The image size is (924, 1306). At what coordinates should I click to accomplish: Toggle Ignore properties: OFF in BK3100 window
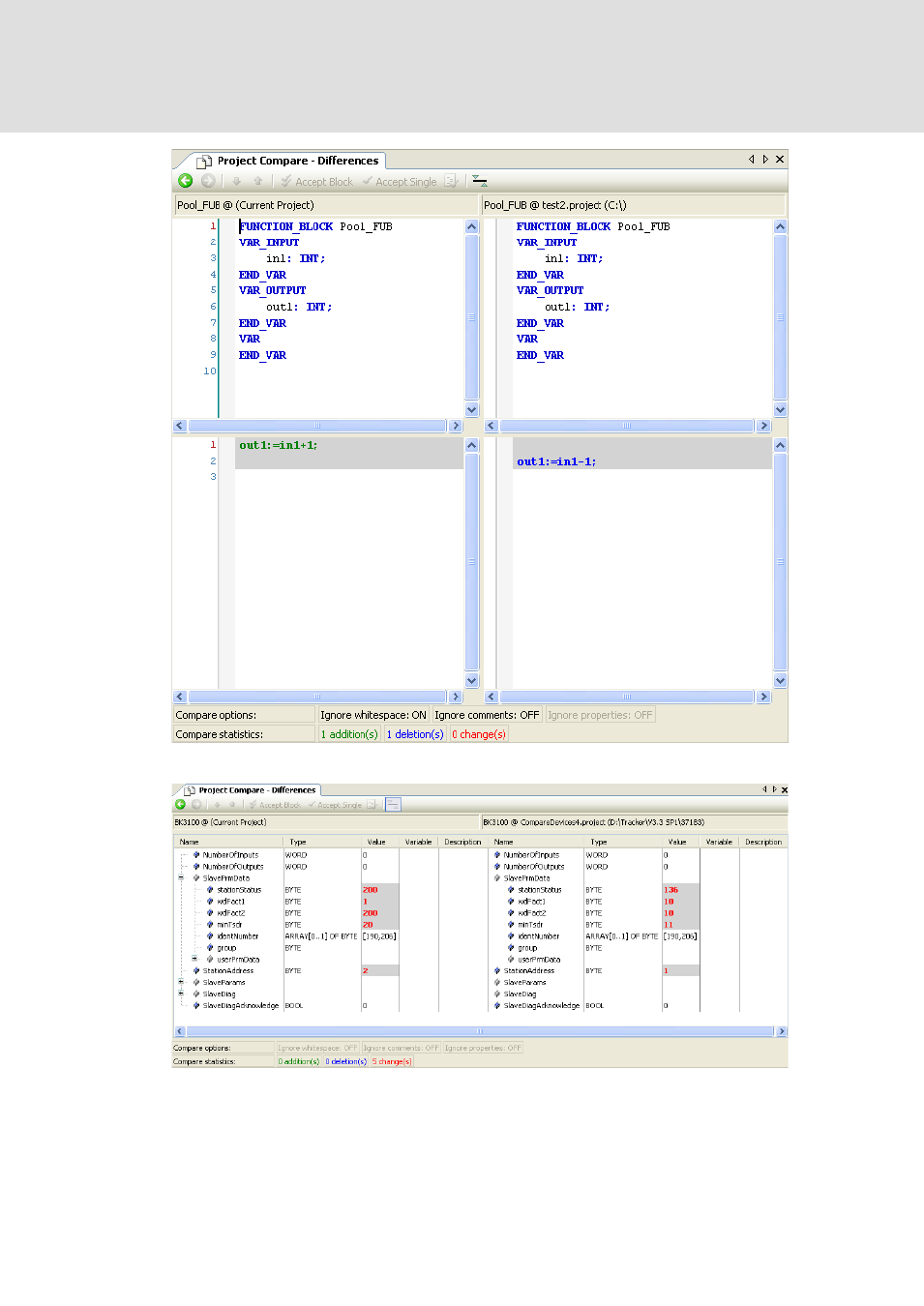pyautogui.click(x=483, y=1048)
